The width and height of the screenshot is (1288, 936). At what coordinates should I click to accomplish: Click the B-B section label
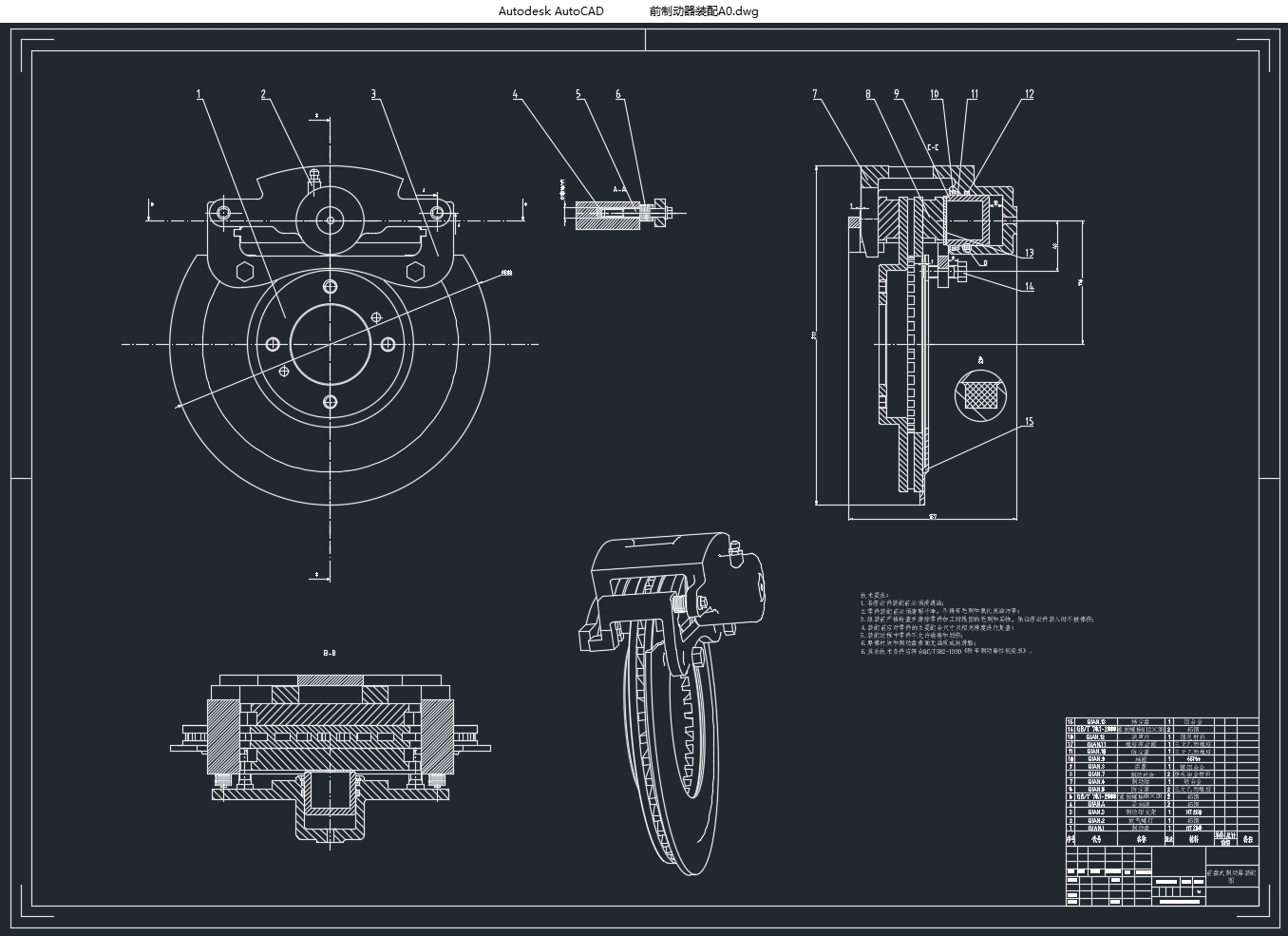(330, 653)
